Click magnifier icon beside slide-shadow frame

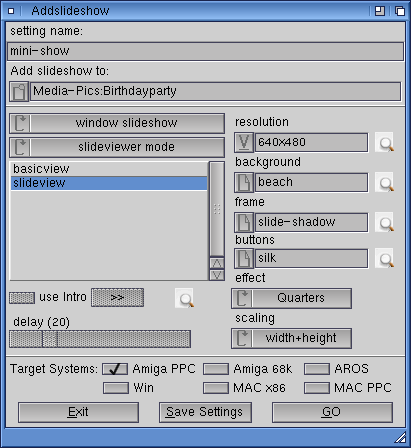pyautogui.click(x=384, y=223)
